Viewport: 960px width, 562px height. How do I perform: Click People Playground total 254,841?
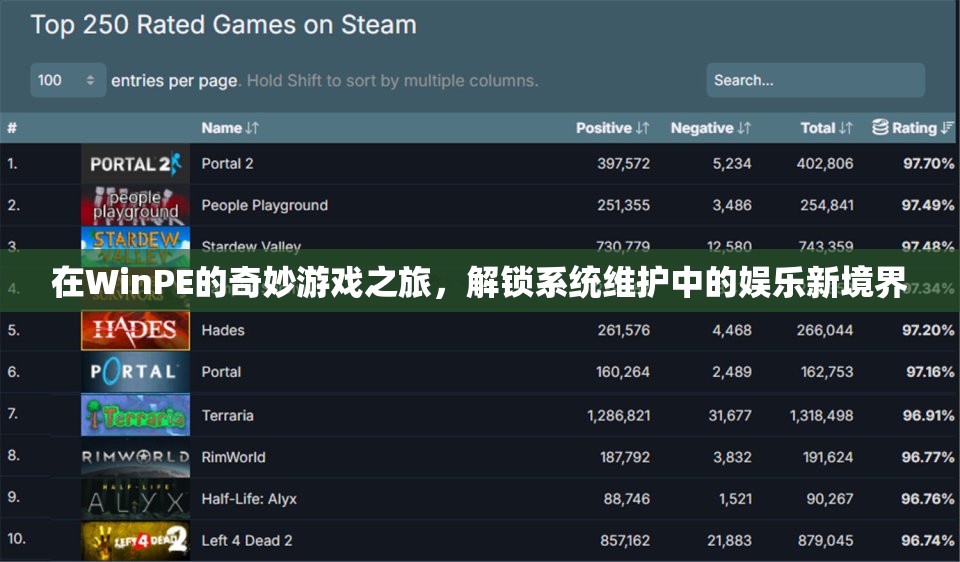pyautogui.click(x=827, y=205)
